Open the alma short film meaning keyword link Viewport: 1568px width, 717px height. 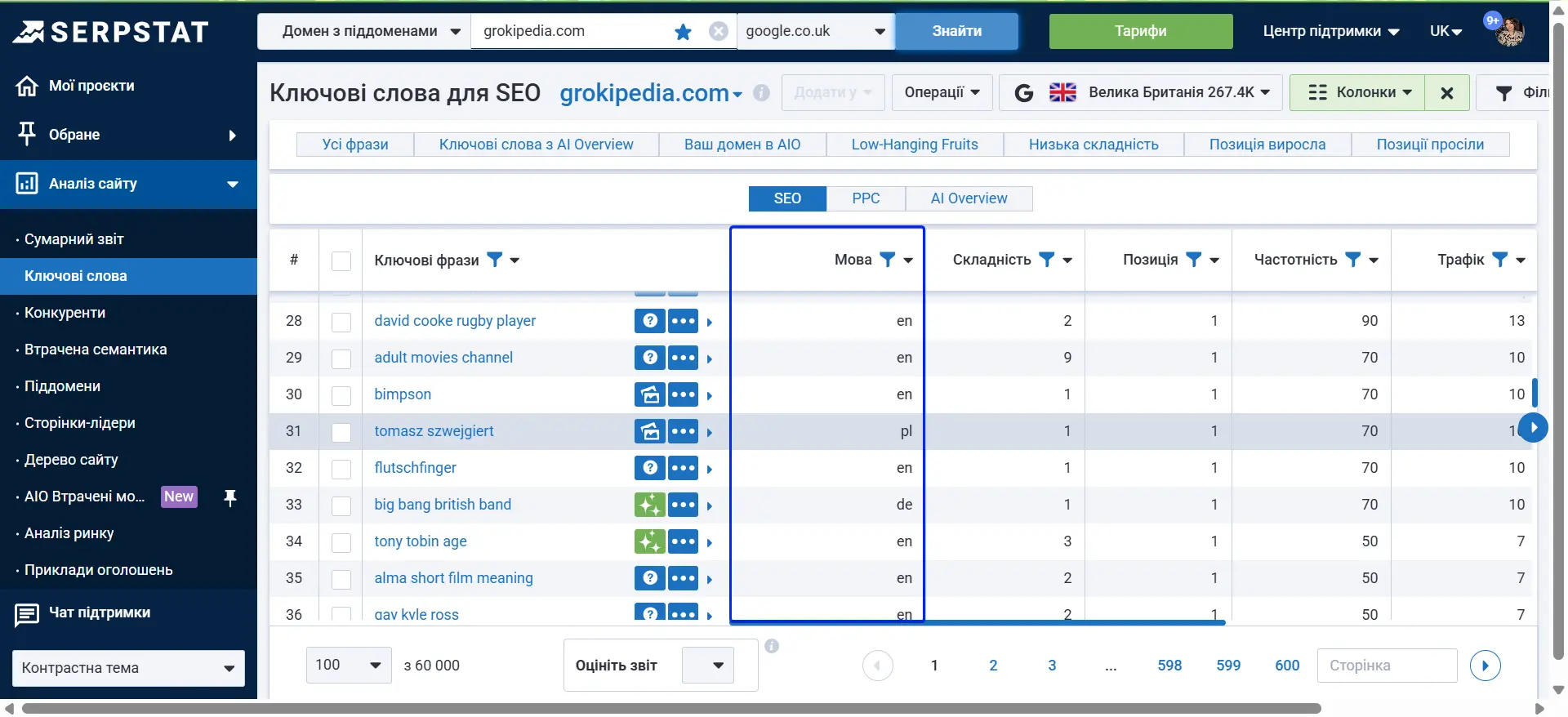(453, 578)
